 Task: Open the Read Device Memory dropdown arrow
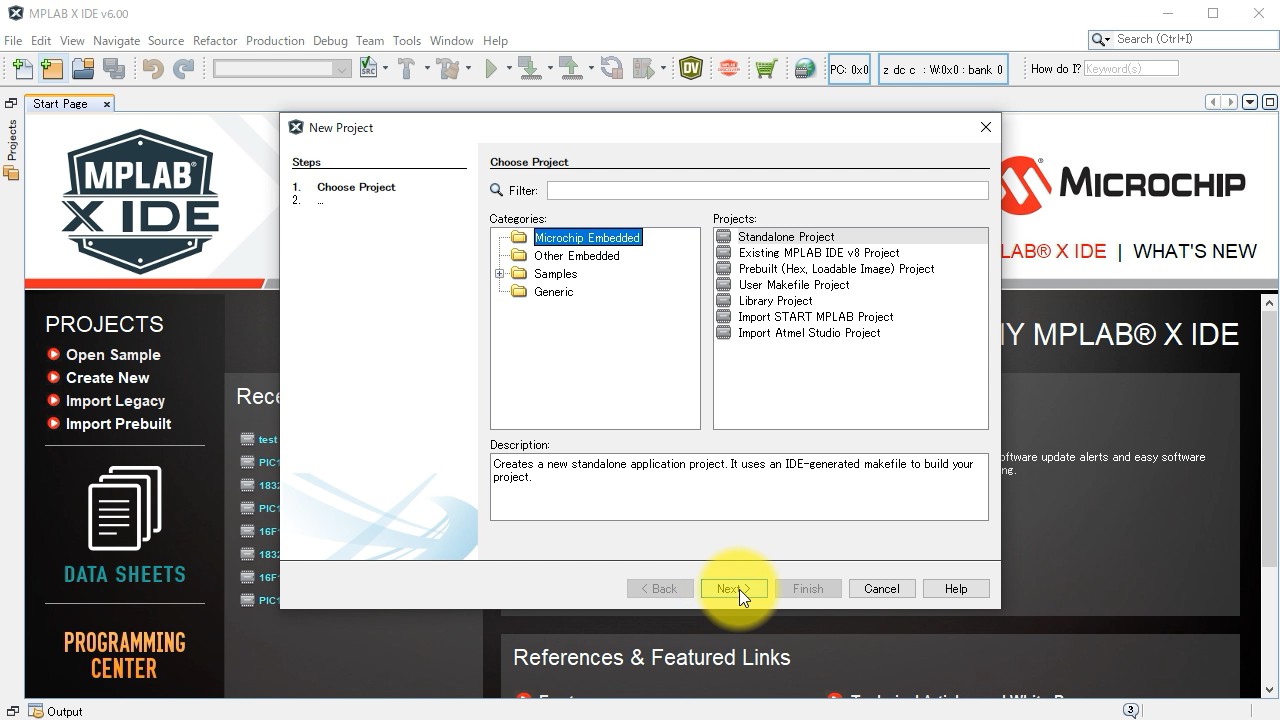point(591,68)
